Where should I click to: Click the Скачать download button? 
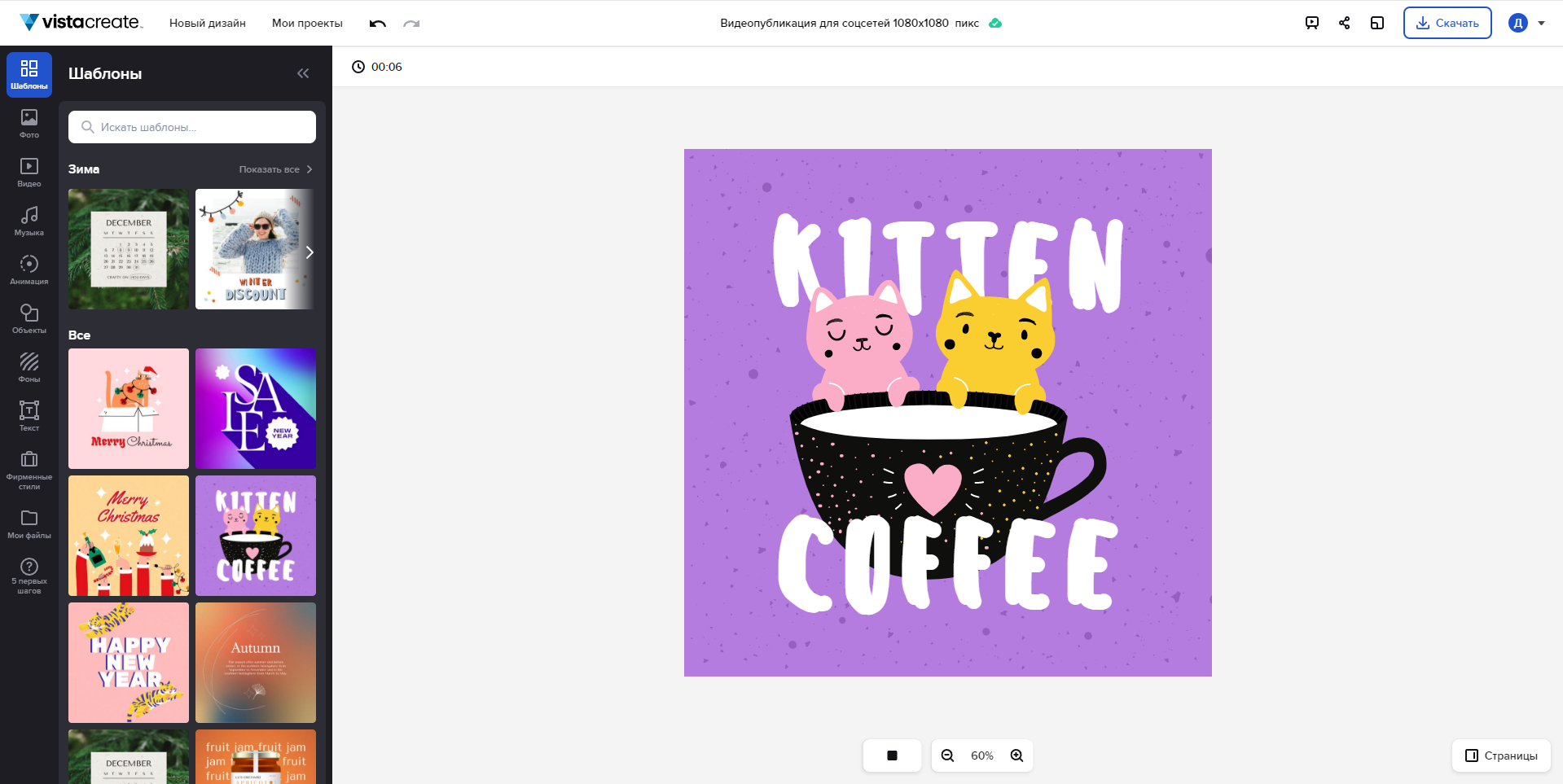pos(1447,23)
